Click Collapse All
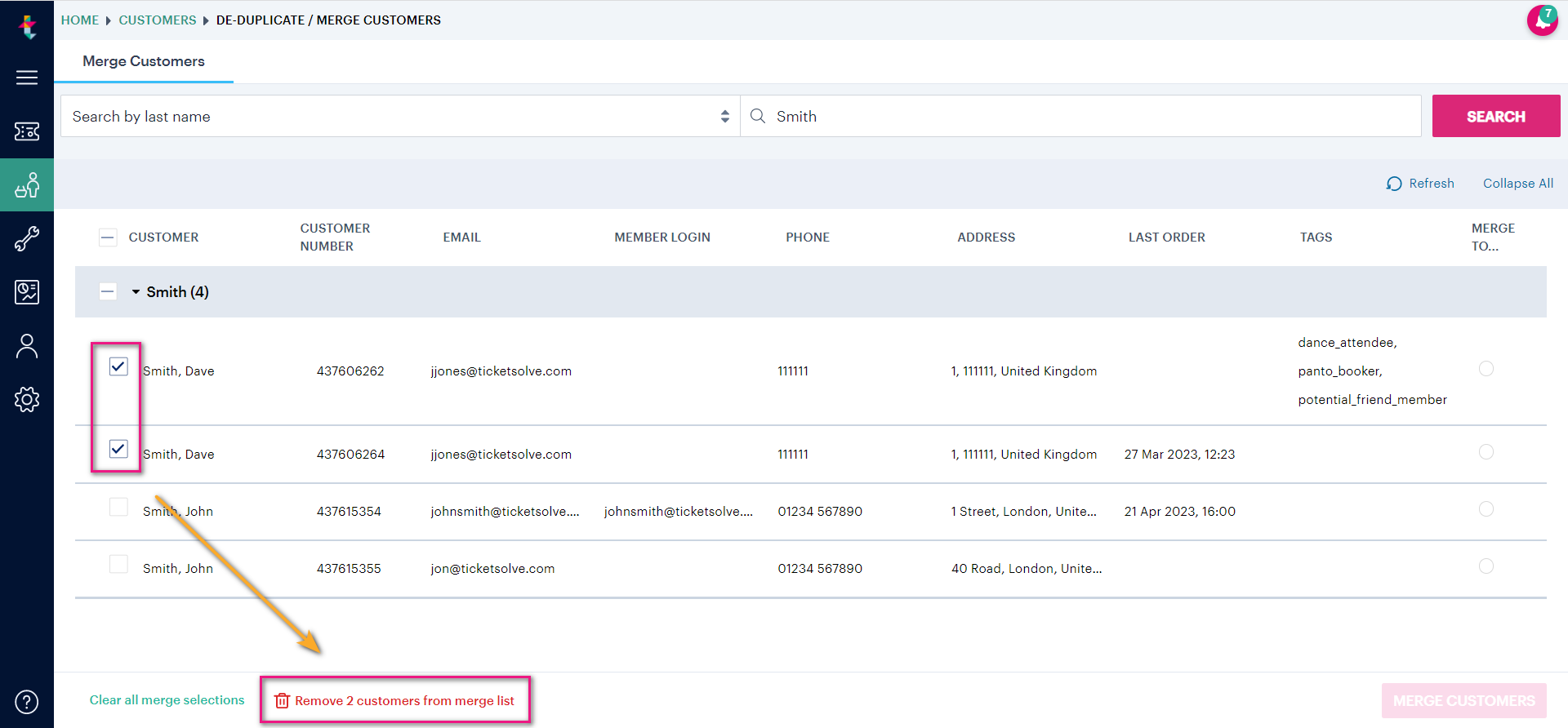This screenshot has width=1568, height=728. (1518, 184)
